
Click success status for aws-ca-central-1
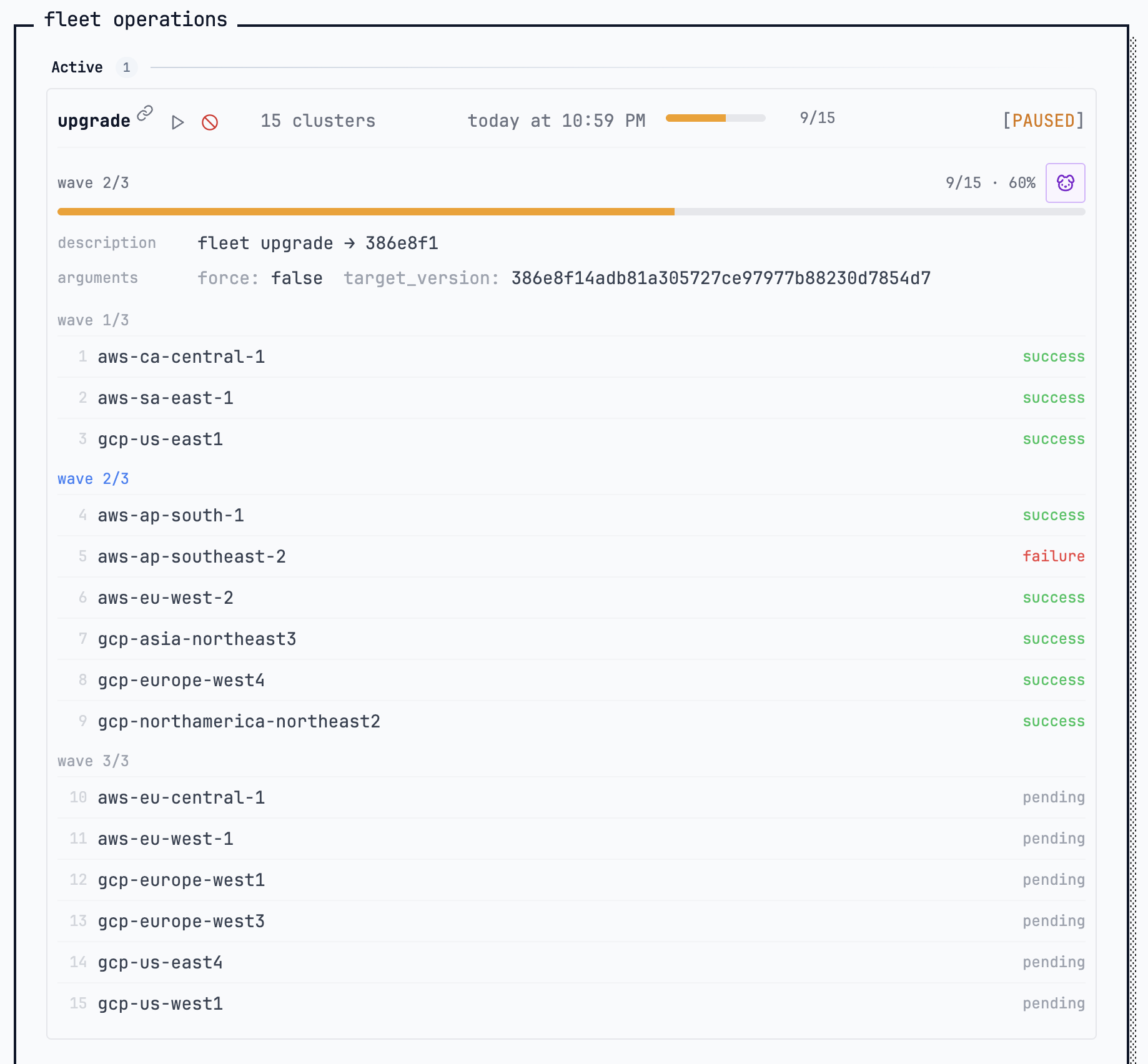click(1054, 357)
